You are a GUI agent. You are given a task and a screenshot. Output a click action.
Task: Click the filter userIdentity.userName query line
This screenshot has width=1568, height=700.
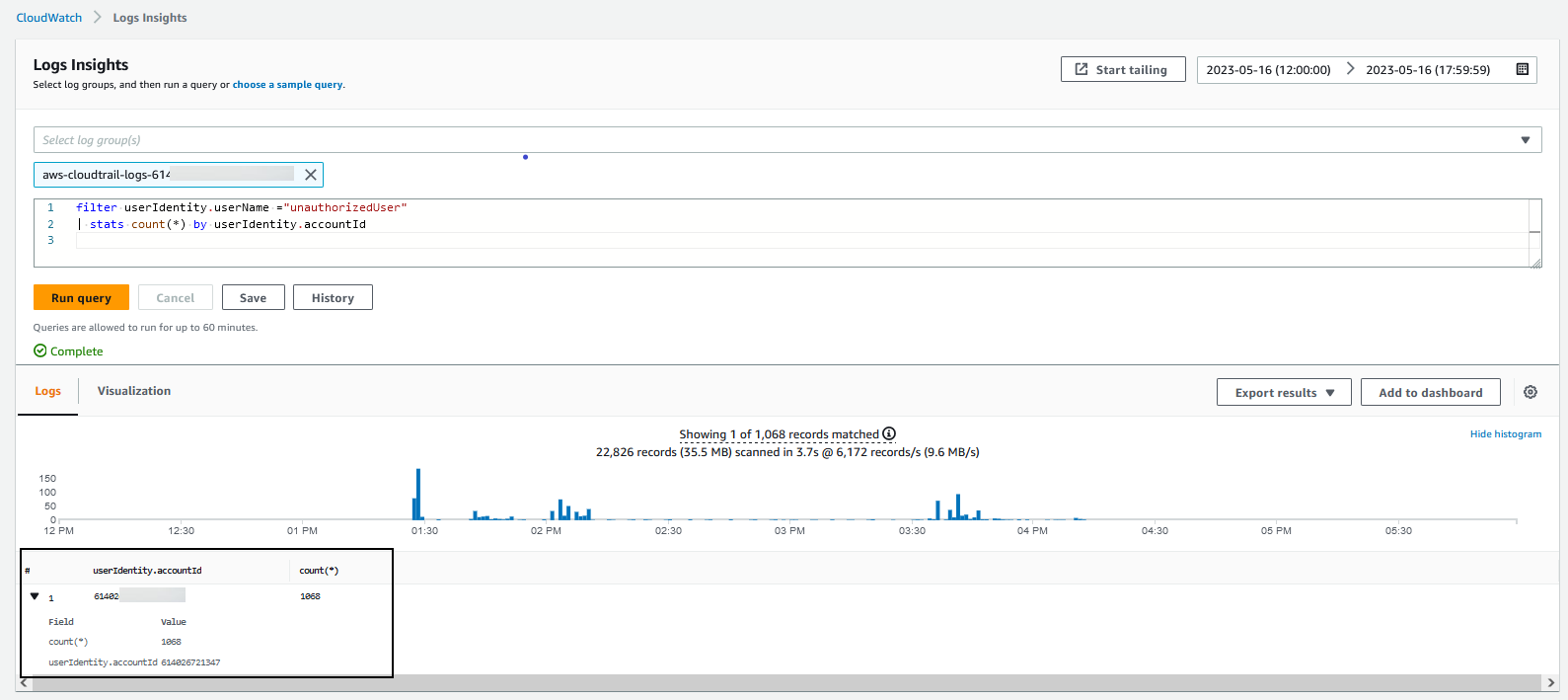tap(242, 207)
